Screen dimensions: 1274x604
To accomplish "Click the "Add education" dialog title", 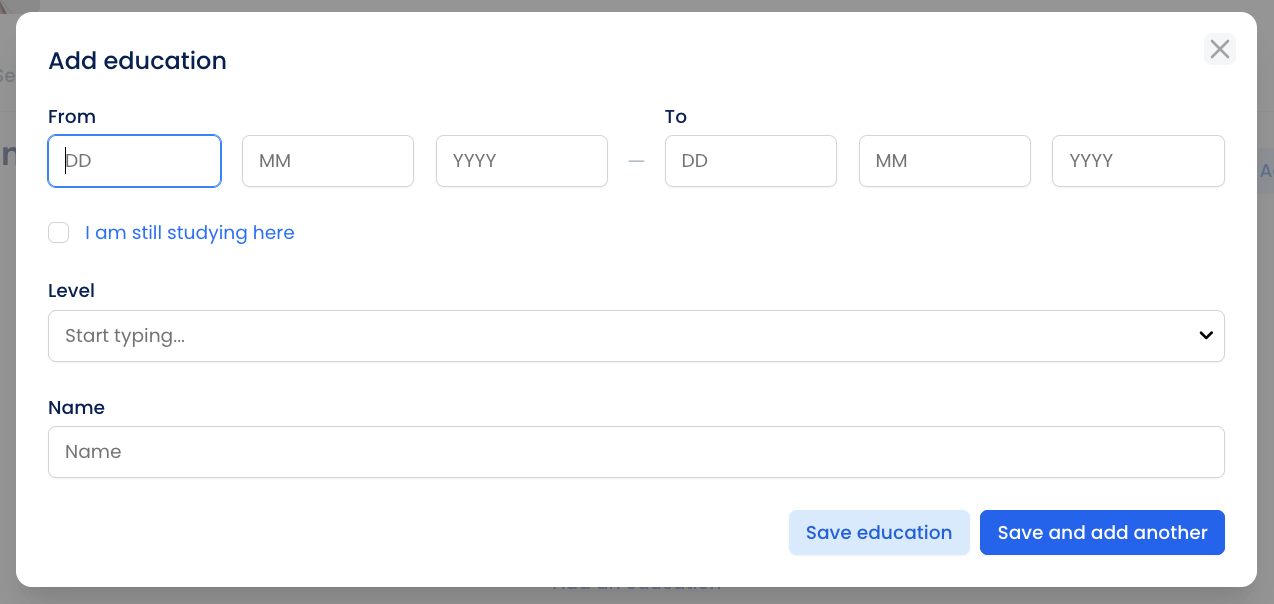I will [137, 61].
